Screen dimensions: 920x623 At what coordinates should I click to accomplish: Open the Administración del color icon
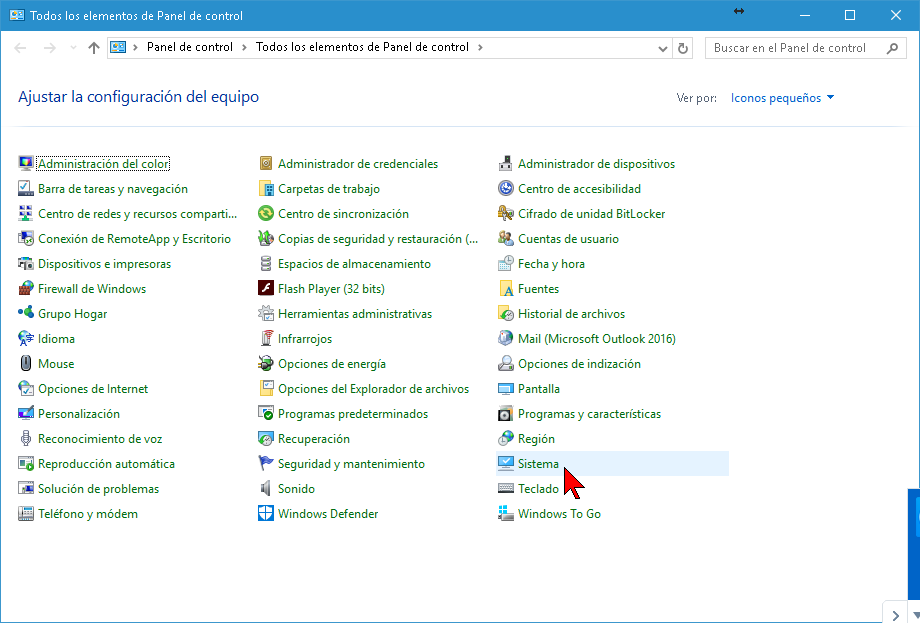26,164
